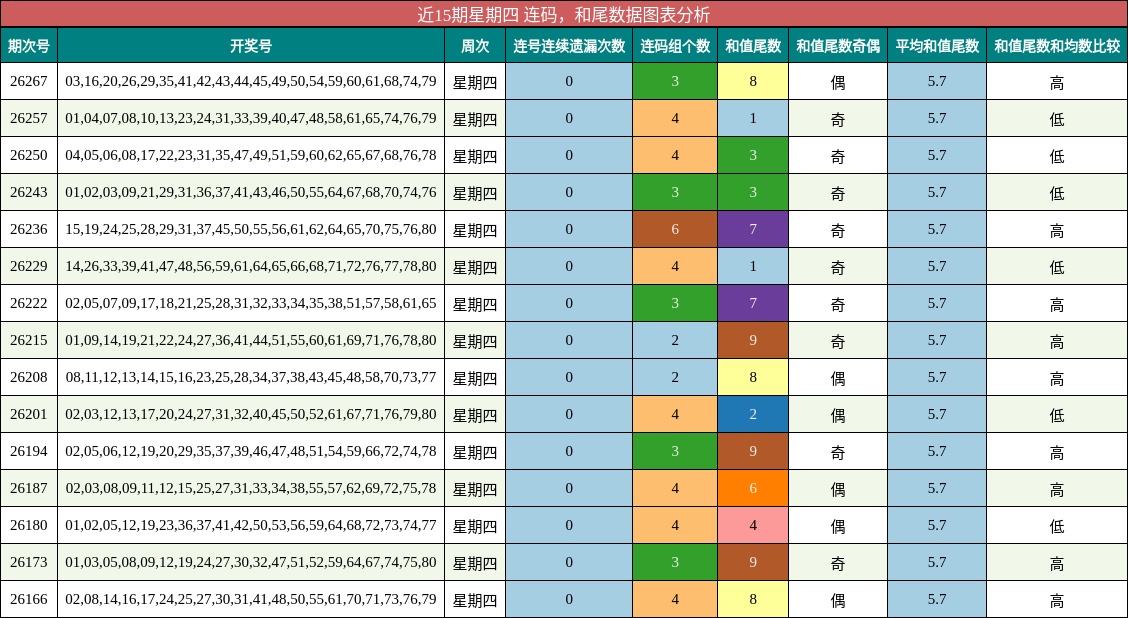Click period number 26229

[x=29, y=266]
